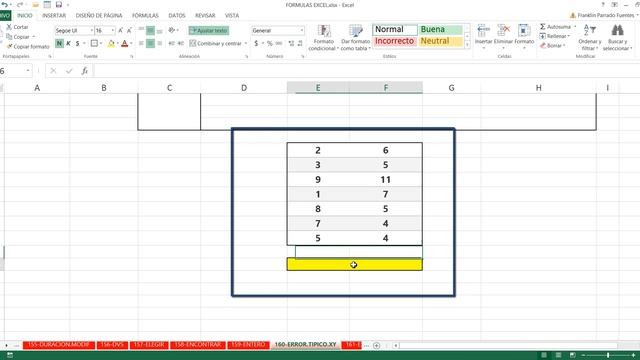This screenshot has height=360, width=640.
Task: Toggle Ajustar texto (wrap text)
Action: pos(209,31)
